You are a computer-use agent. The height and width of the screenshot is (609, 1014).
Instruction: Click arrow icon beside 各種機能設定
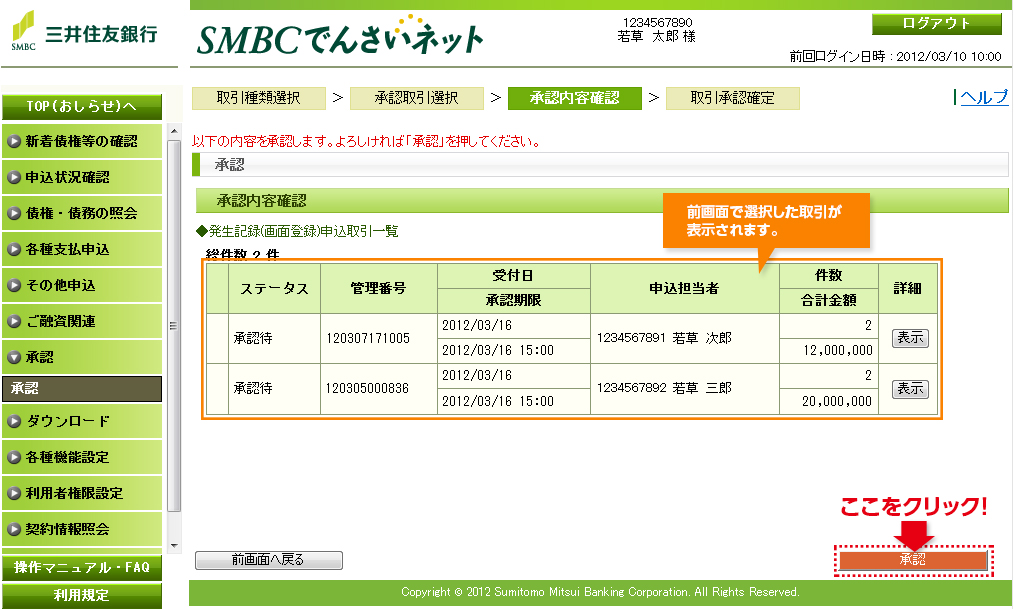(x=14, y=458)
